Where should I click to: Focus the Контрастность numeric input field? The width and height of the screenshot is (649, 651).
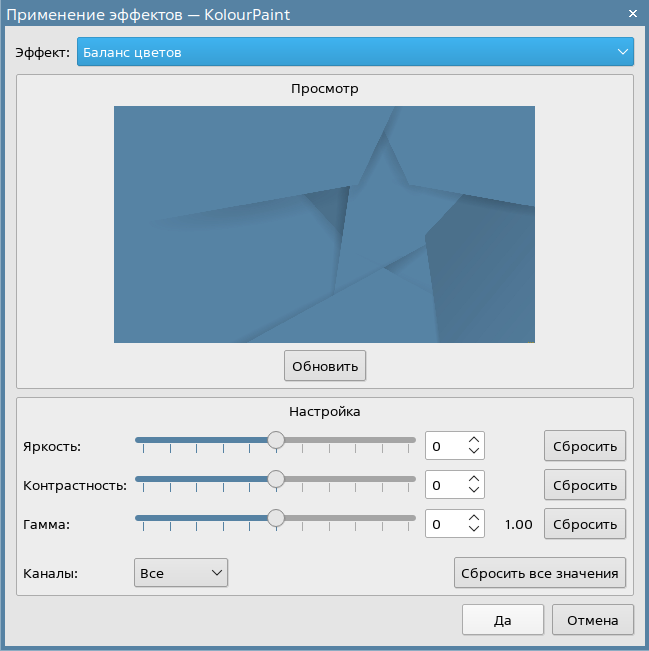pyautogui.click(x=445, y=485)
